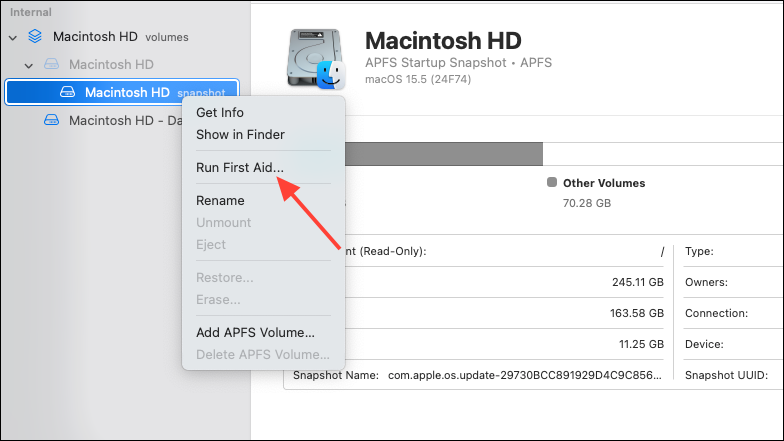The height and width of the screenshot is (441, 784).
Task: Click the com.apple.os.update snapshot name value
Action: [x=525, y=375]
